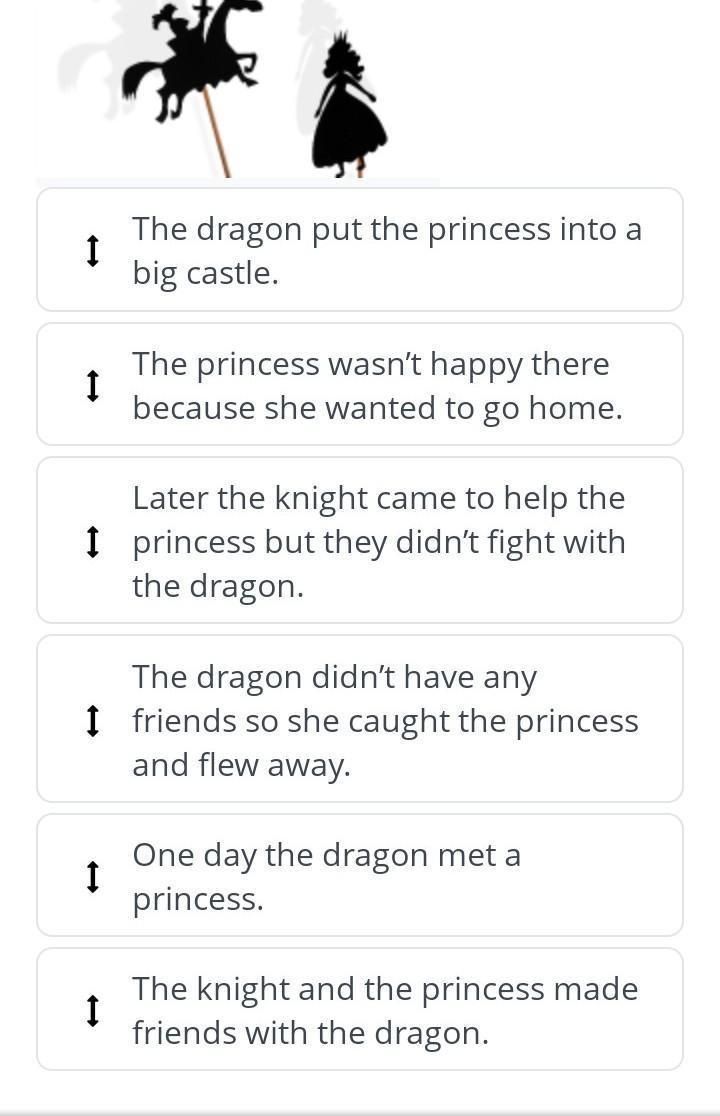
Task: Click the up-down arrow for 'One day the dragon'
Action: pyautogui.click(x=92, y=876)
